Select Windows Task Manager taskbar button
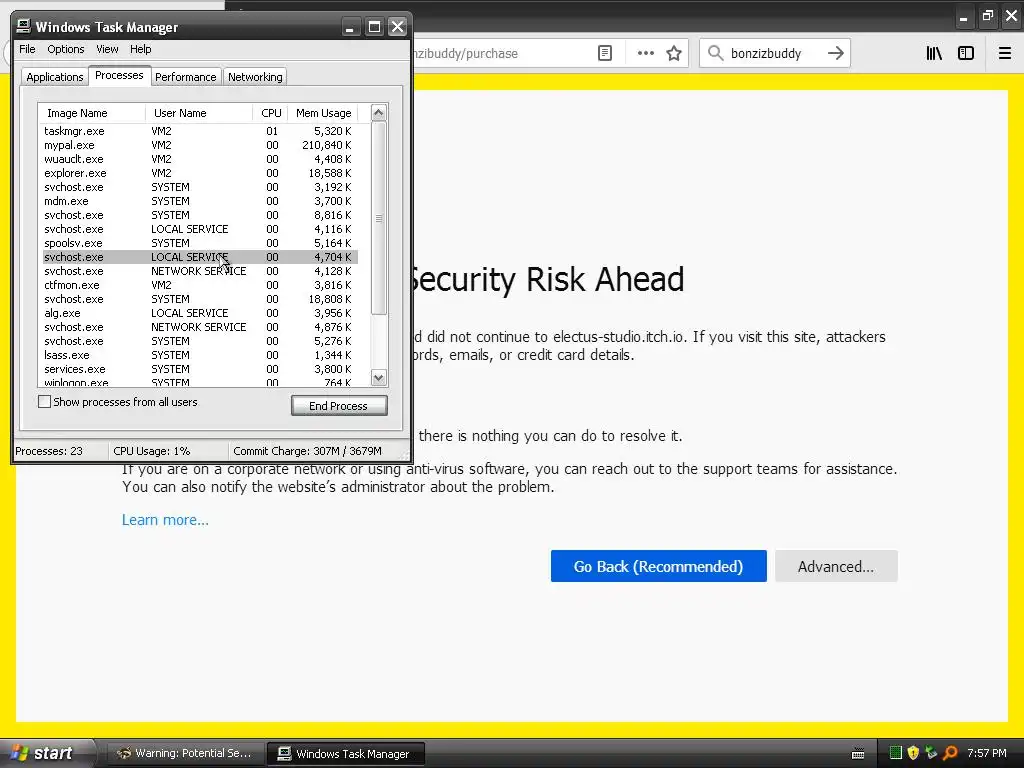This screenshot has height=768, width=1024. point(345,753)
